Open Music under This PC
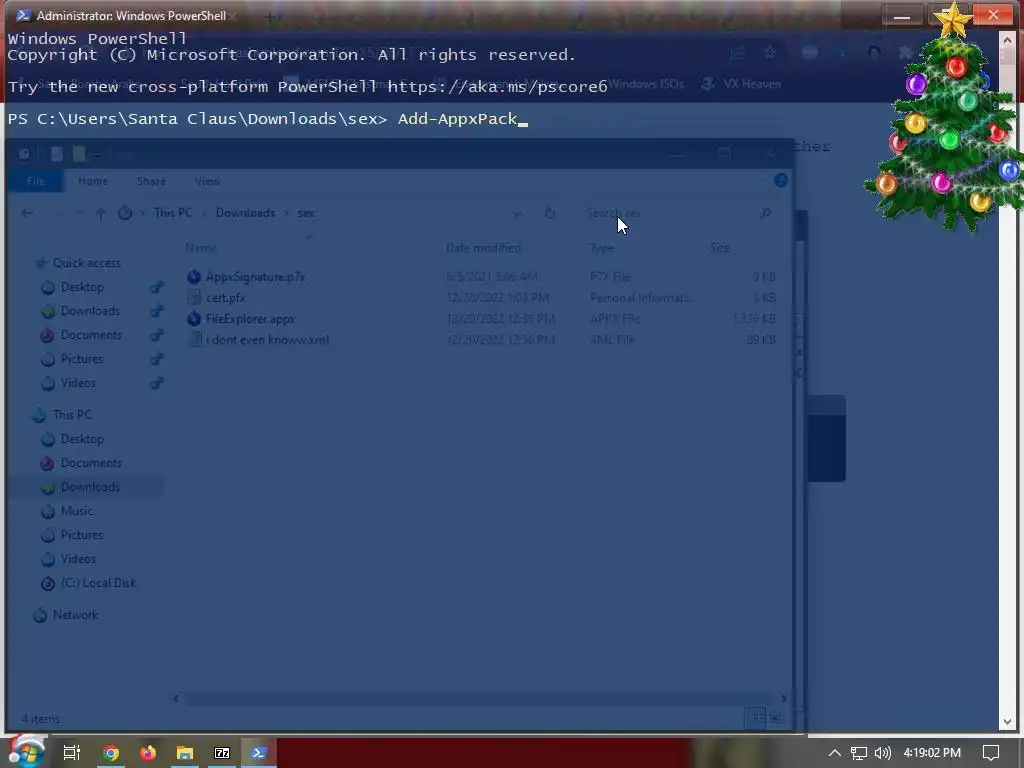 point(77,511)
